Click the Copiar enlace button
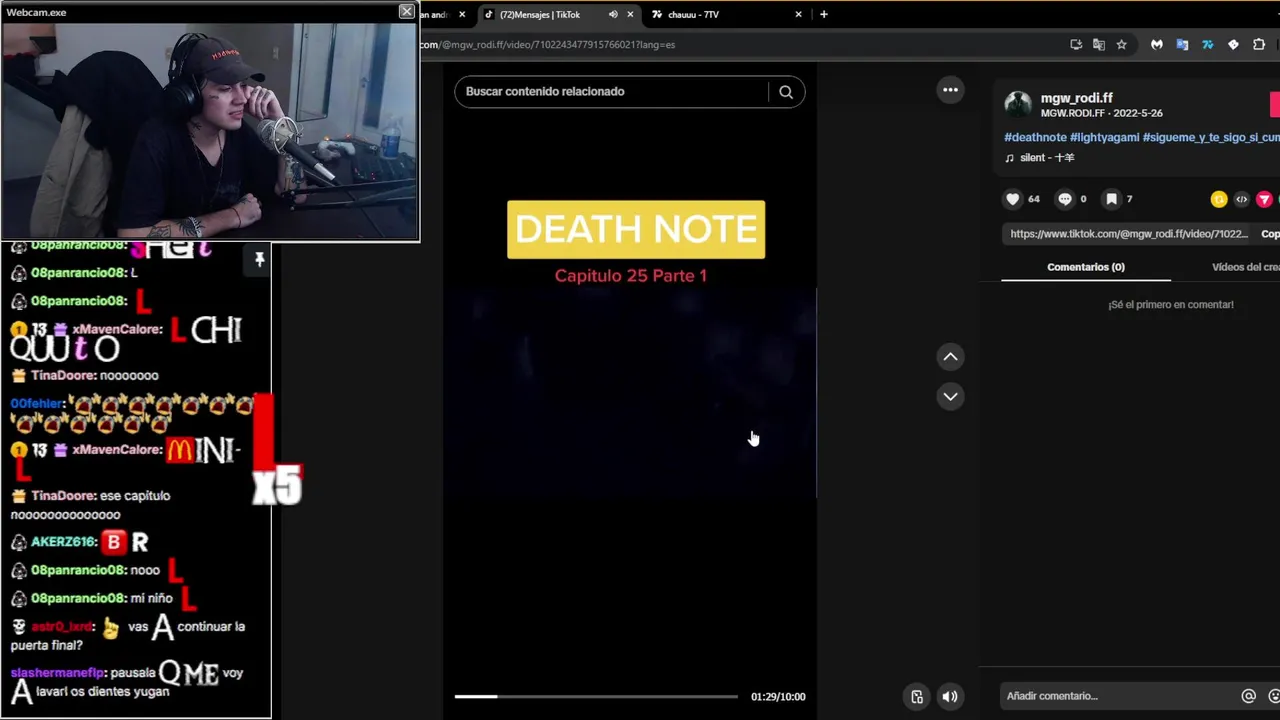1280x720 pixels. click(x=1269, y=234)
